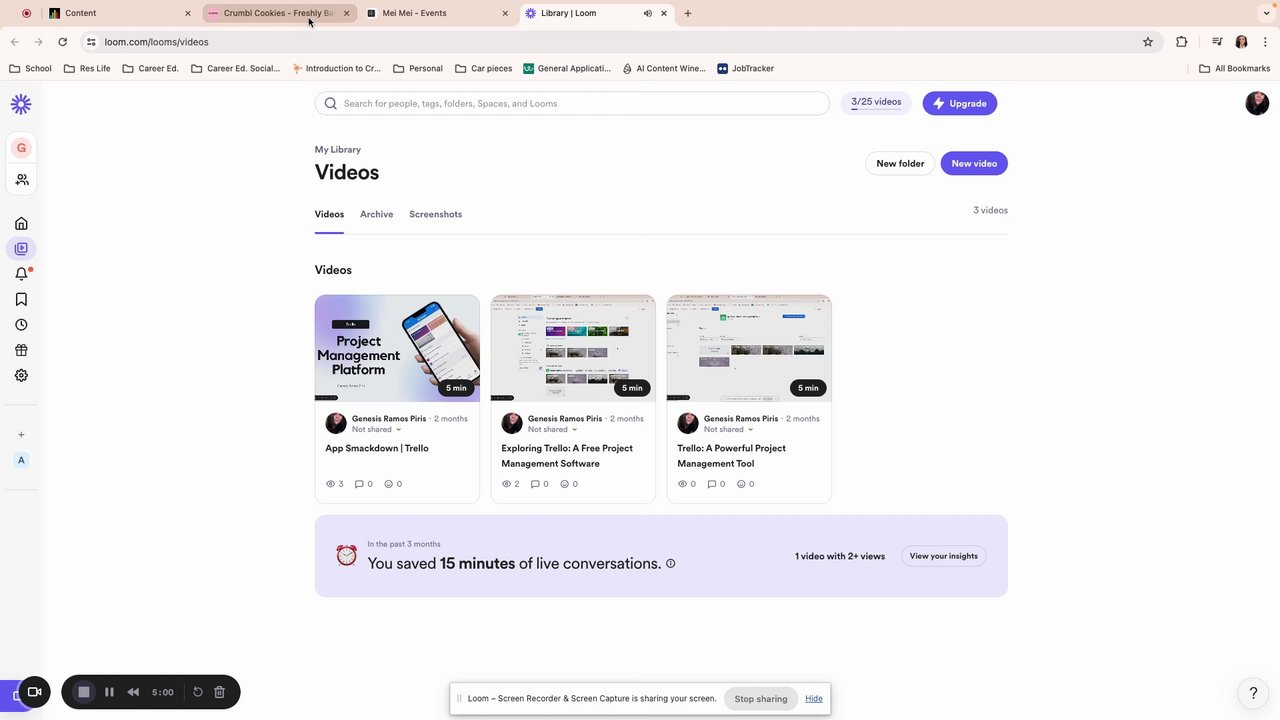Screen dimensions: 1280x720
Task: Open the History clock icon in sidebar
Action: pyautogui.click(x=21, y=325)
